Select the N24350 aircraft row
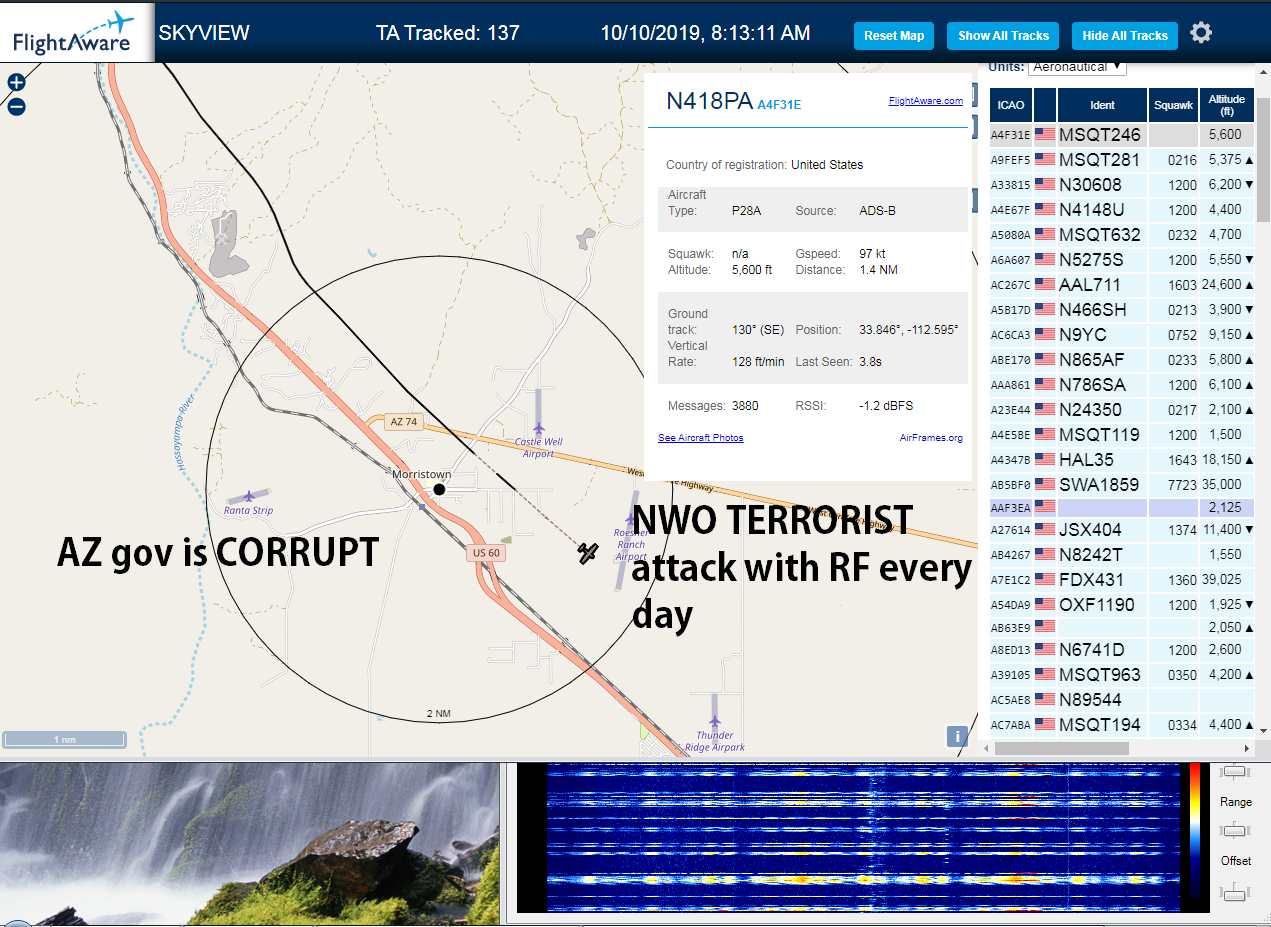The image size is (1271, 927). coord(1122,410)
